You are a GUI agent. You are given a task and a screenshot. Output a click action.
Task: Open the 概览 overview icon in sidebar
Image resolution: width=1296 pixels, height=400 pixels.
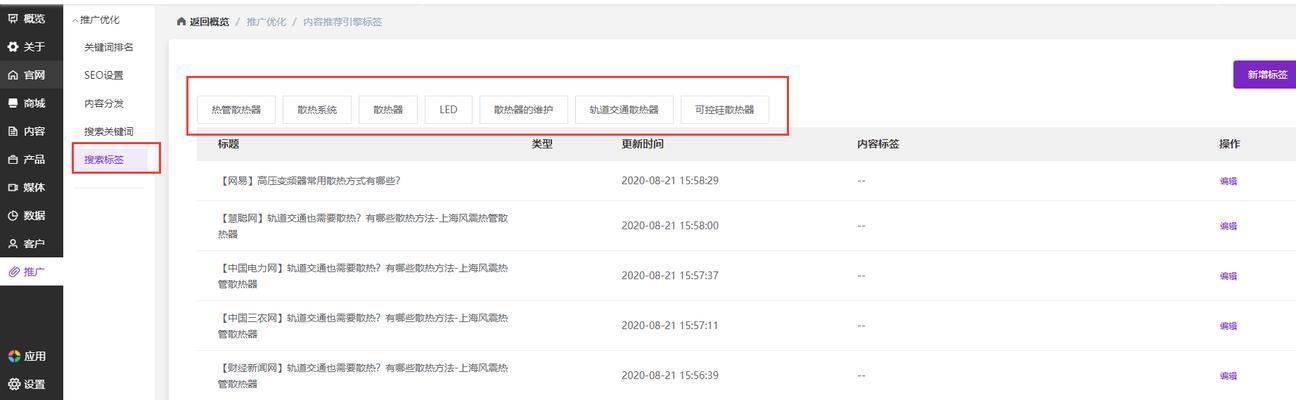13,19
